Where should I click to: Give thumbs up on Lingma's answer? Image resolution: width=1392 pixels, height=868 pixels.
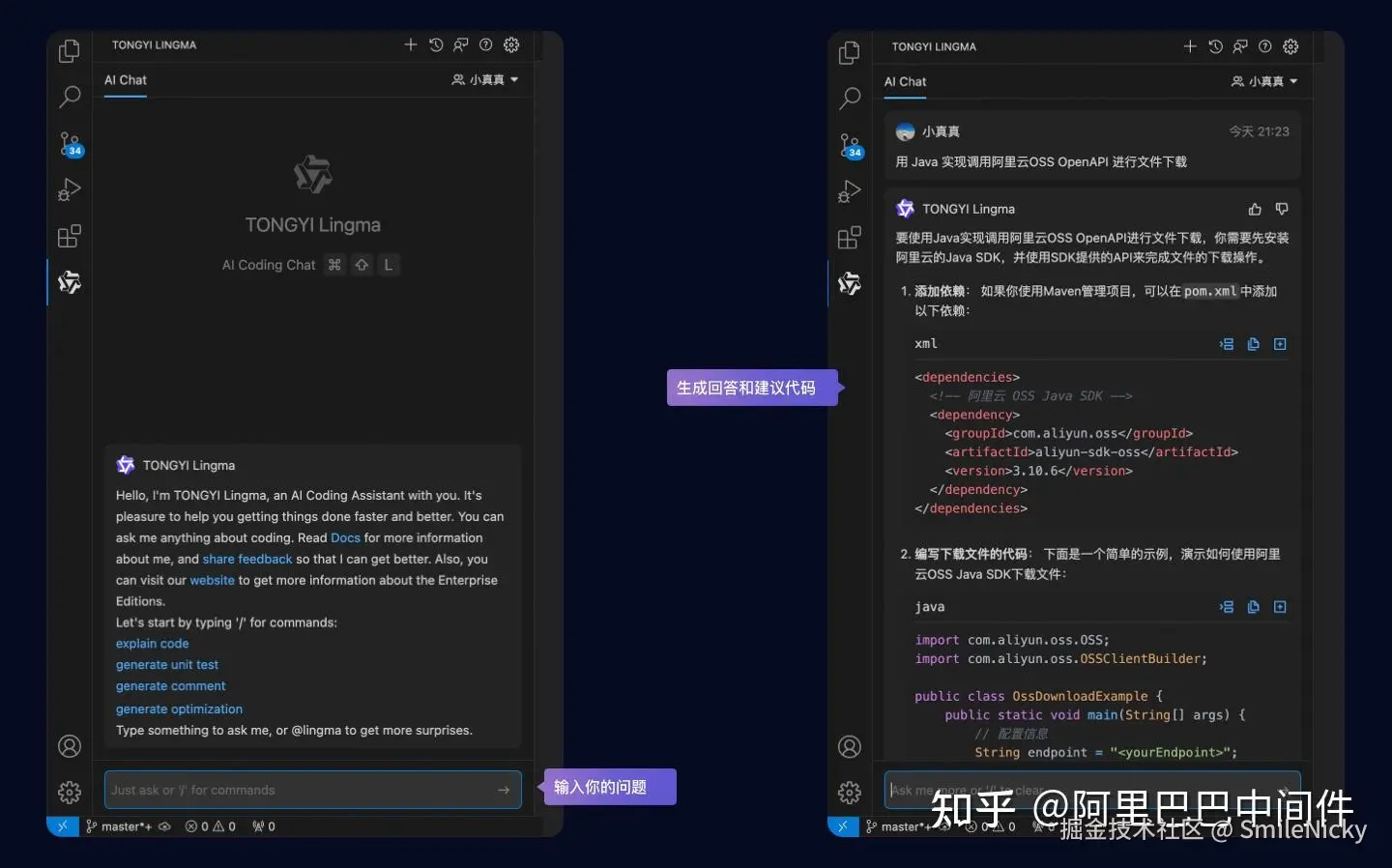point(1254,209)
